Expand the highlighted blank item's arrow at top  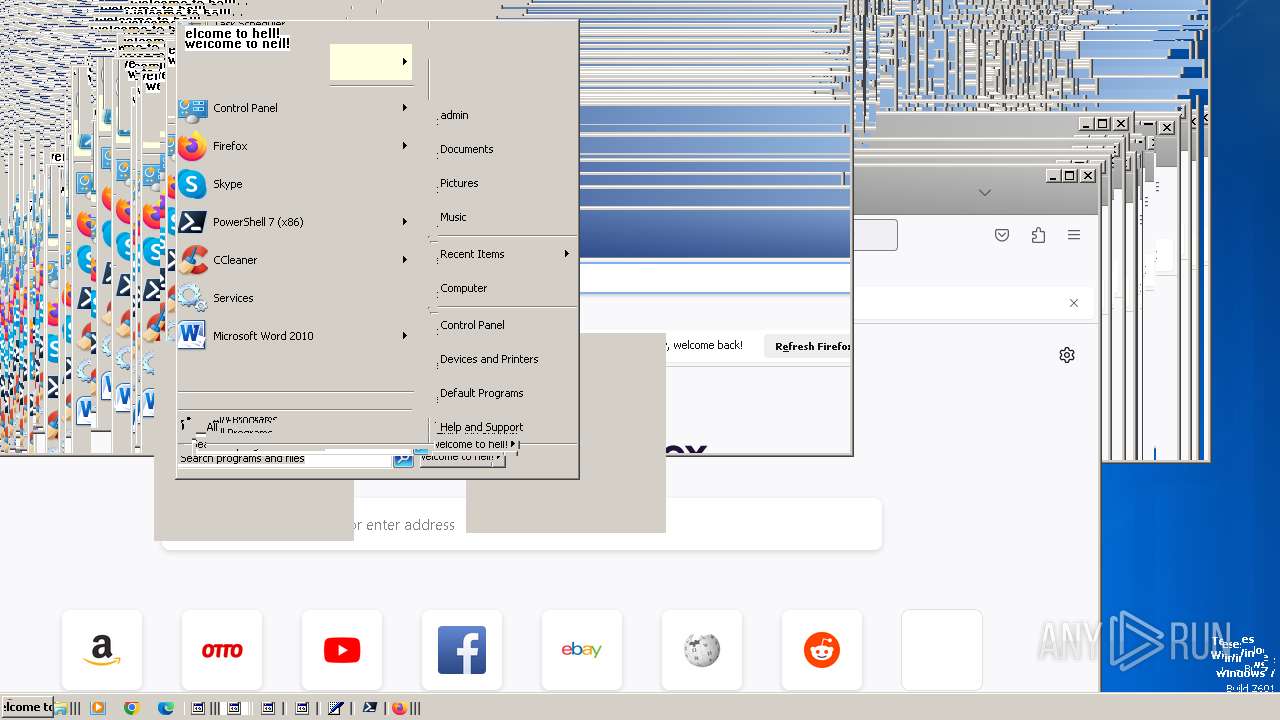[x=405, y=62]
